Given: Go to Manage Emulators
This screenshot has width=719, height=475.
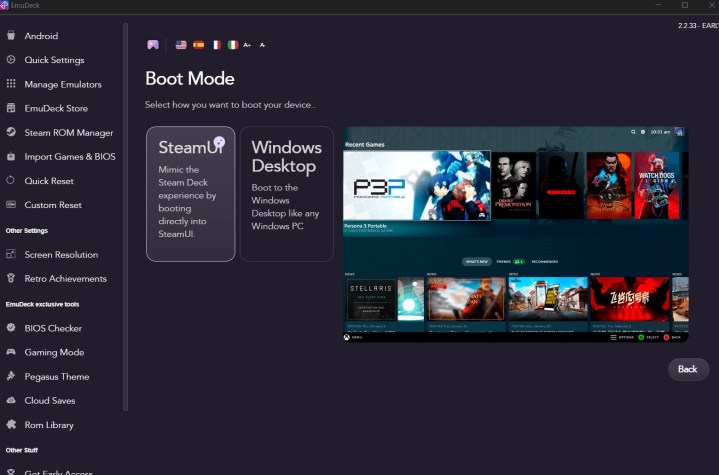Looking at the screenshot, I should (62, 84).
